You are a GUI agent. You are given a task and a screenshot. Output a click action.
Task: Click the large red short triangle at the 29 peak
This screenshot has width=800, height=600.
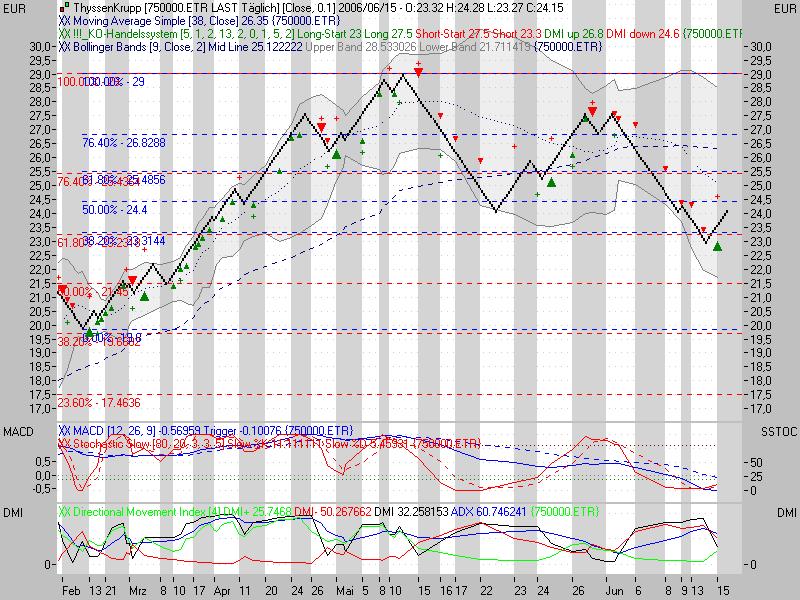tap(418, 73)
